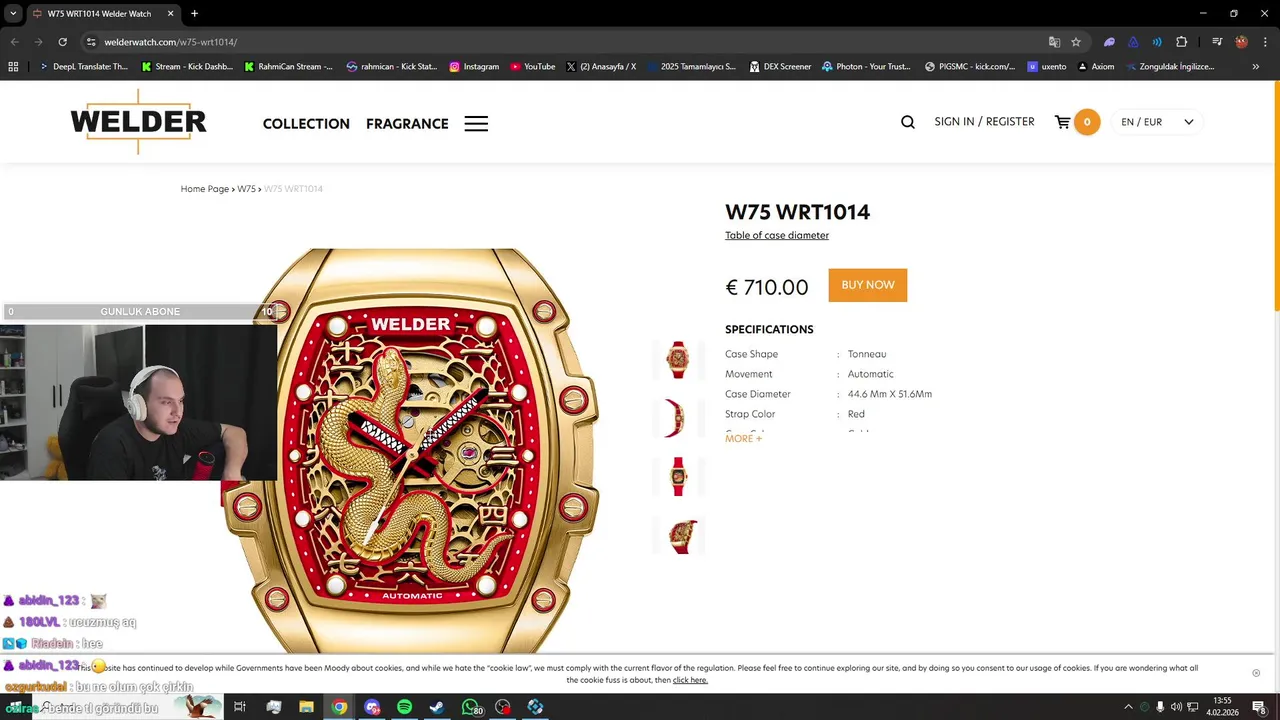
Task: Open the shopping cart icon
Action: 1062,122
